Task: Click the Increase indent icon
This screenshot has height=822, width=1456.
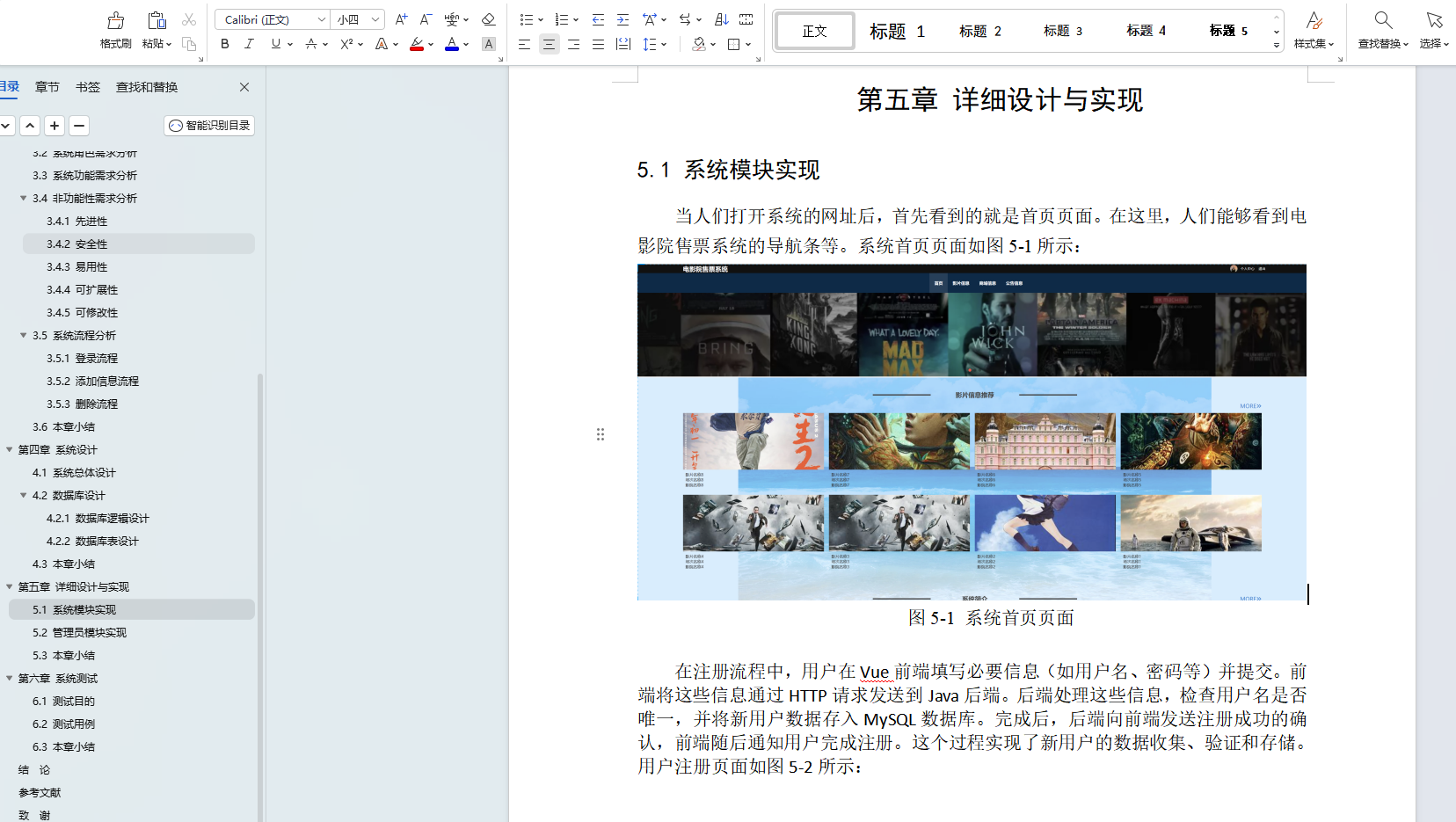Action: click(x=622, y=19)
